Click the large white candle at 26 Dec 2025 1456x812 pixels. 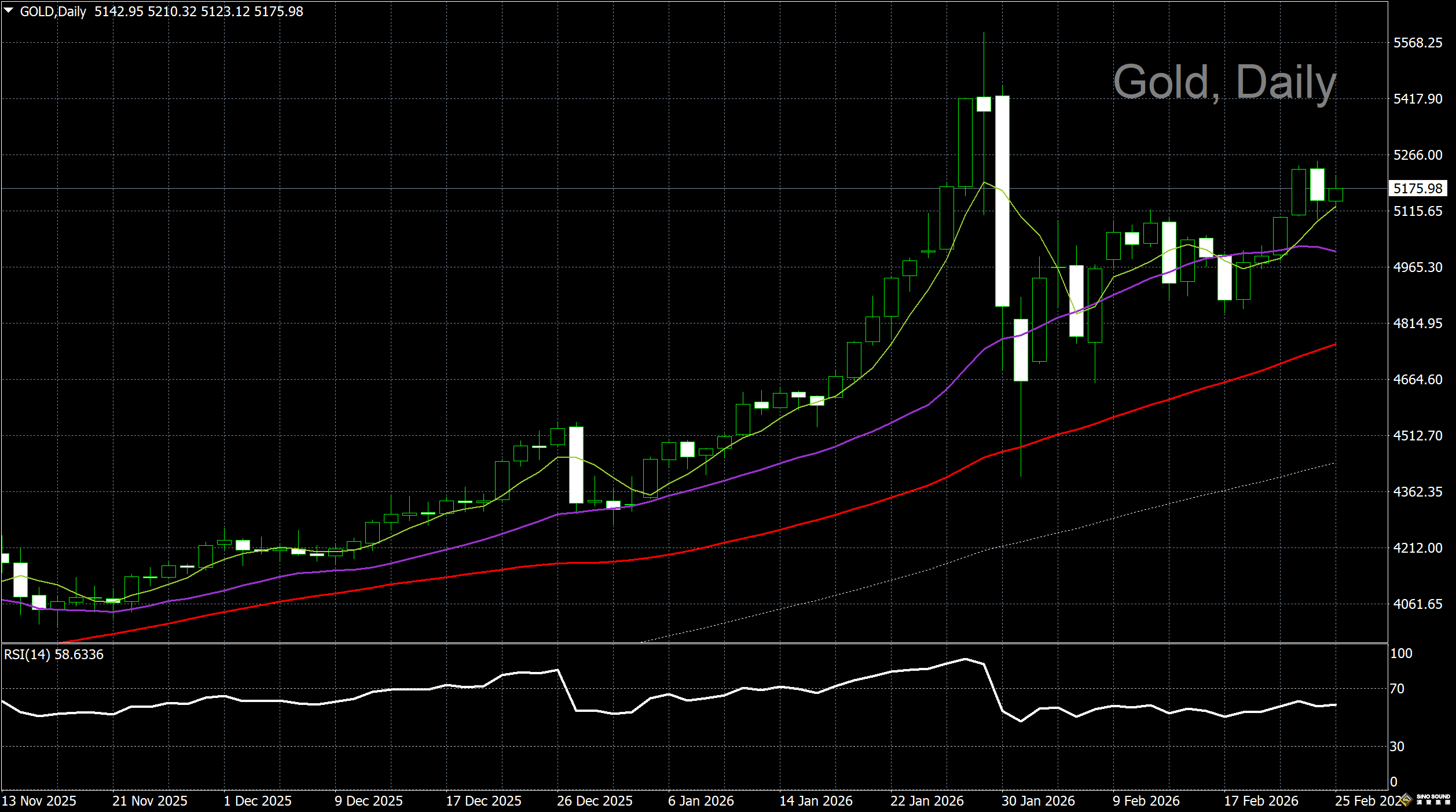[x=576, y=465]
